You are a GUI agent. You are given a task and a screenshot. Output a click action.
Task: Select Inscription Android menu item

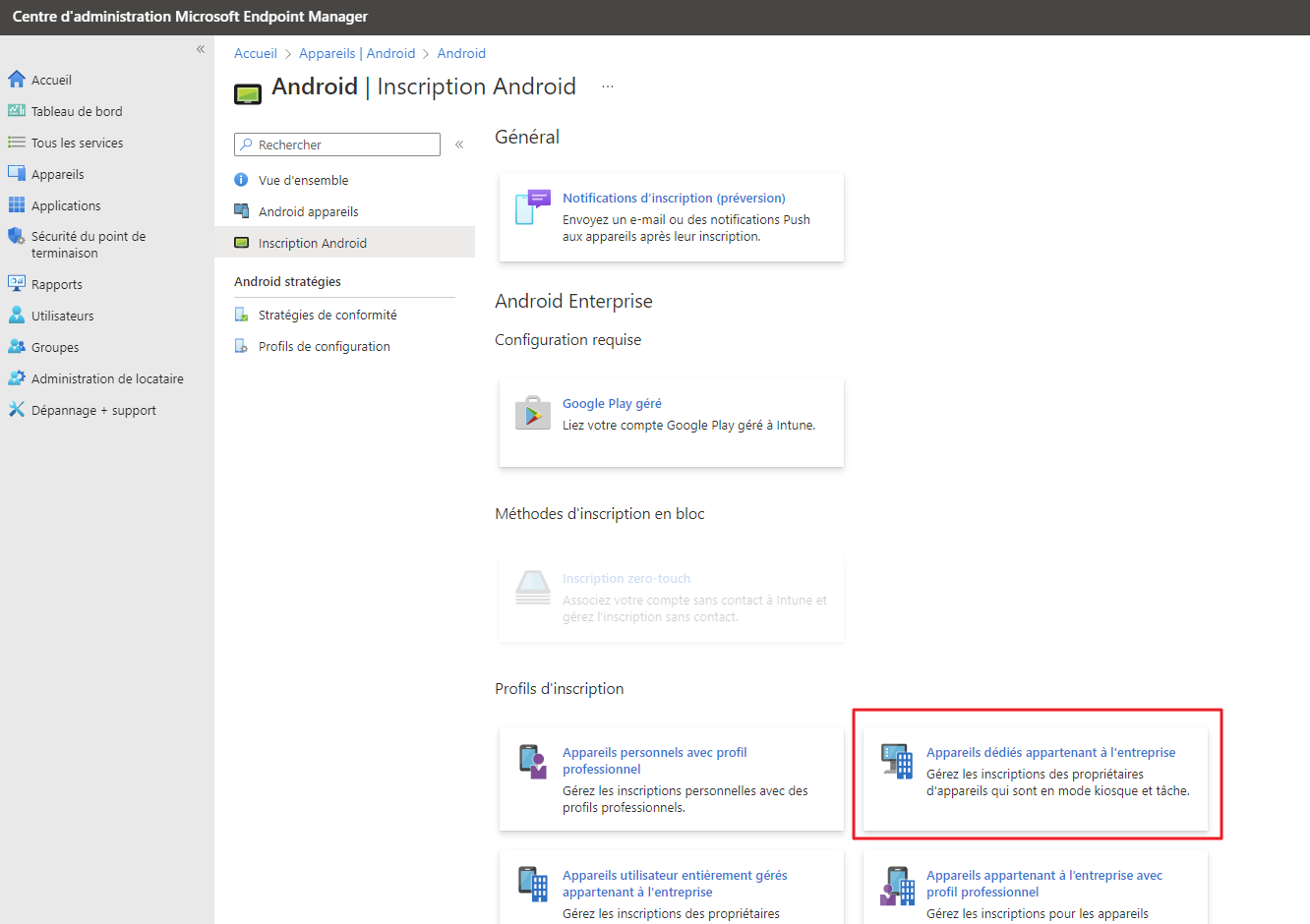[344, 243]
